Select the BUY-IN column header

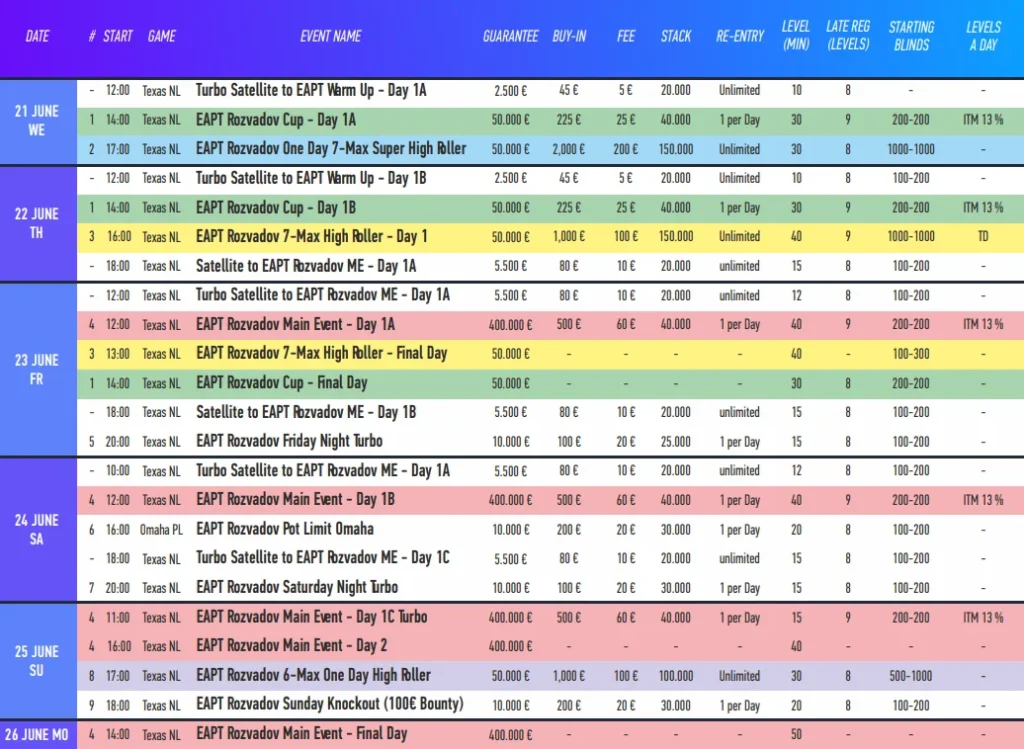(569, 36)
